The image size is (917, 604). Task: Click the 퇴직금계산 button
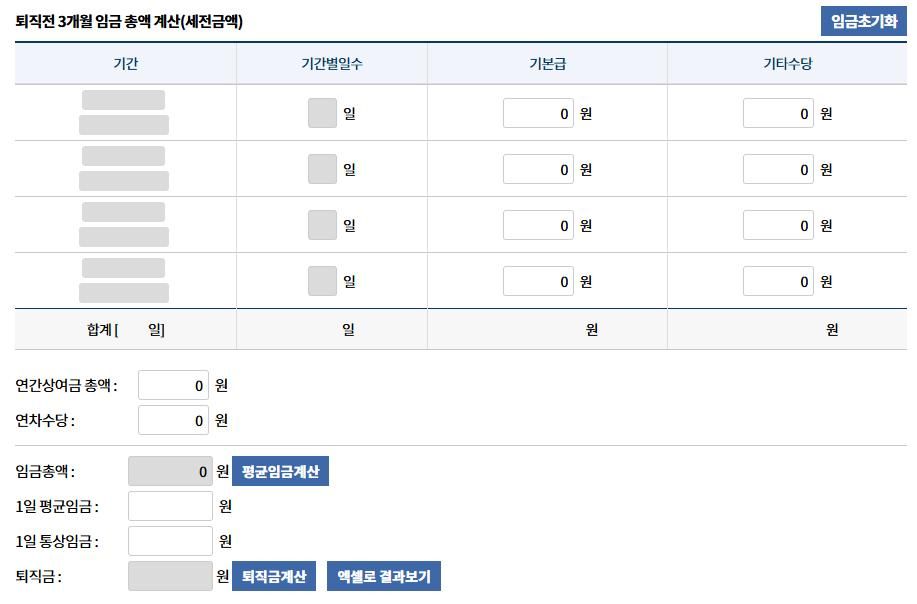point(274,576)
